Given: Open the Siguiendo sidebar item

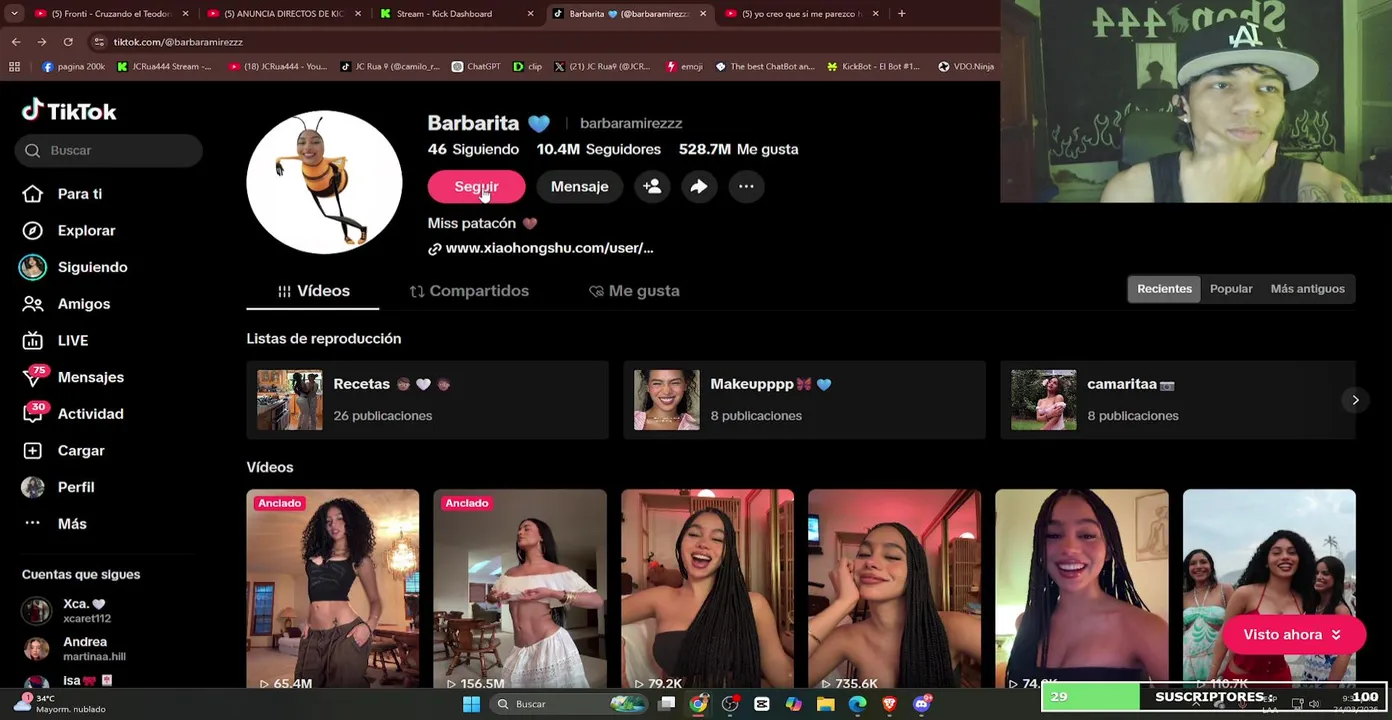Looking at the screenshot, I should click(x=74, y=267).
